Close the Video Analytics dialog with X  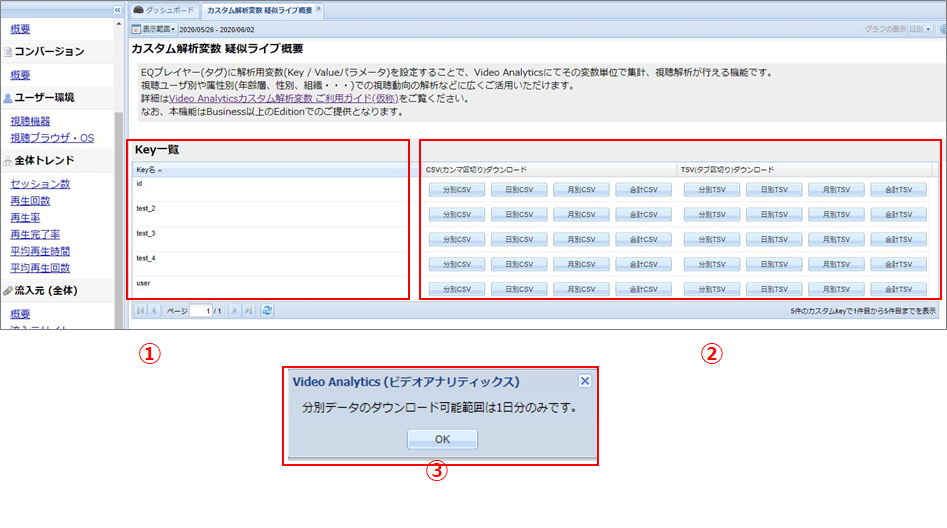click(x=585, y=381)
